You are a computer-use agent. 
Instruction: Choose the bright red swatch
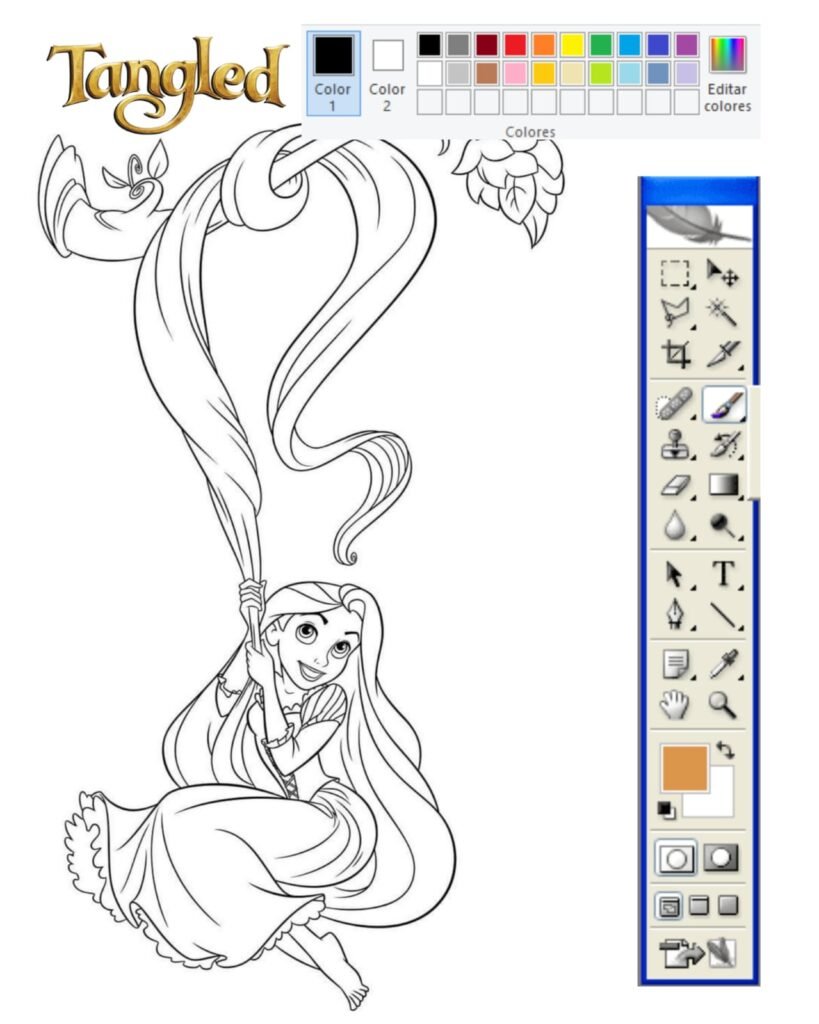(x=515, y=45)
